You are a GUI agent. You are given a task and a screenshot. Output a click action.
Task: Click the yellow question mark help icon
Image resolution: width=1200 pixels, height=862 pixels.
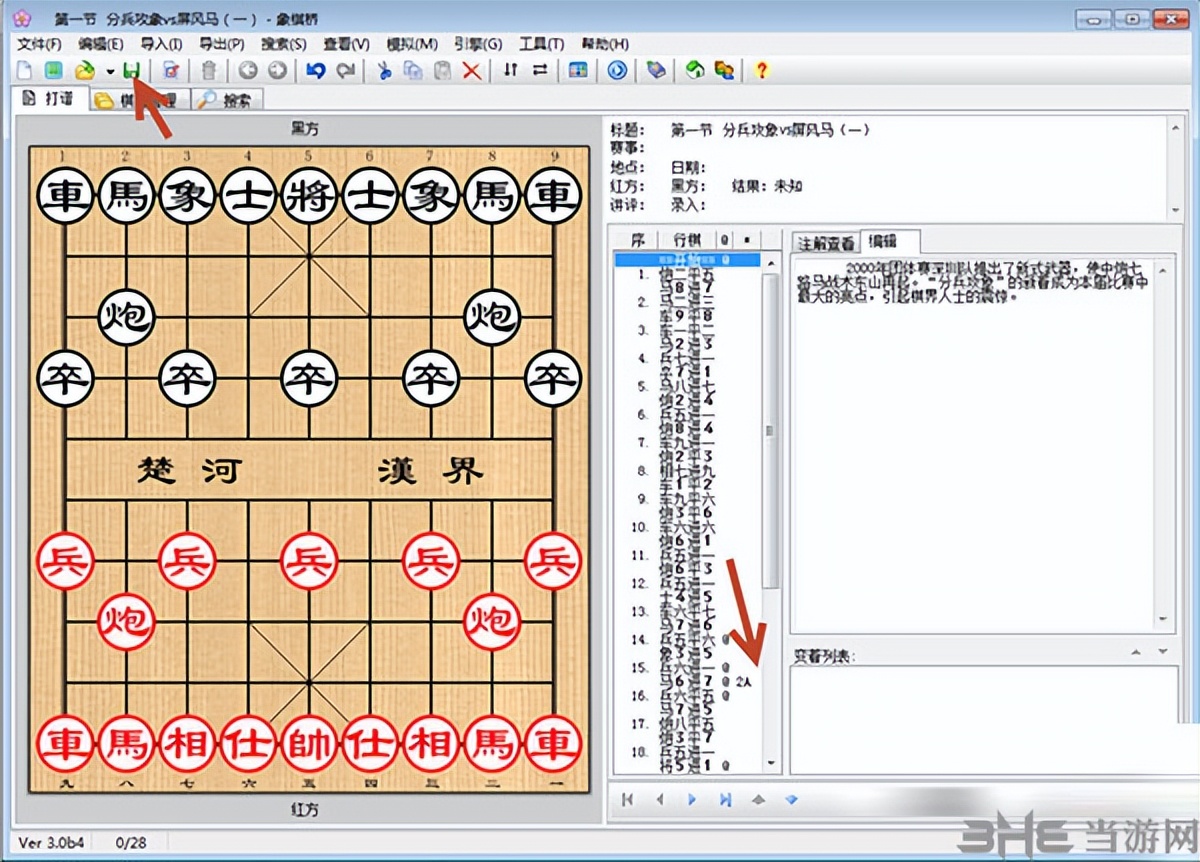click(x=761, y=70)
